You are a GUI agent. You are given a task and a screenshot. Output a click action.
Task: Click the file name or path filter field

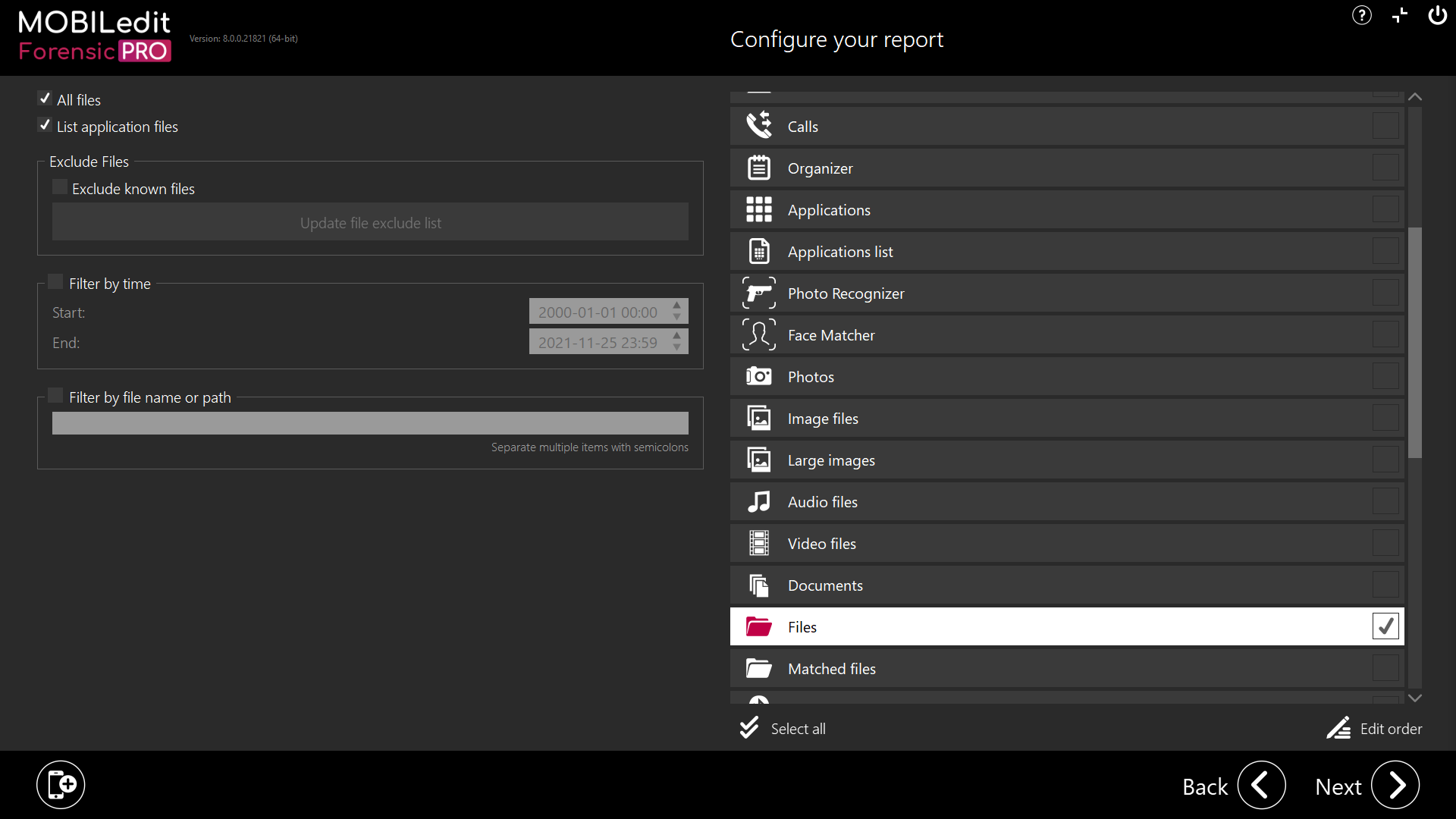point(370,423)
